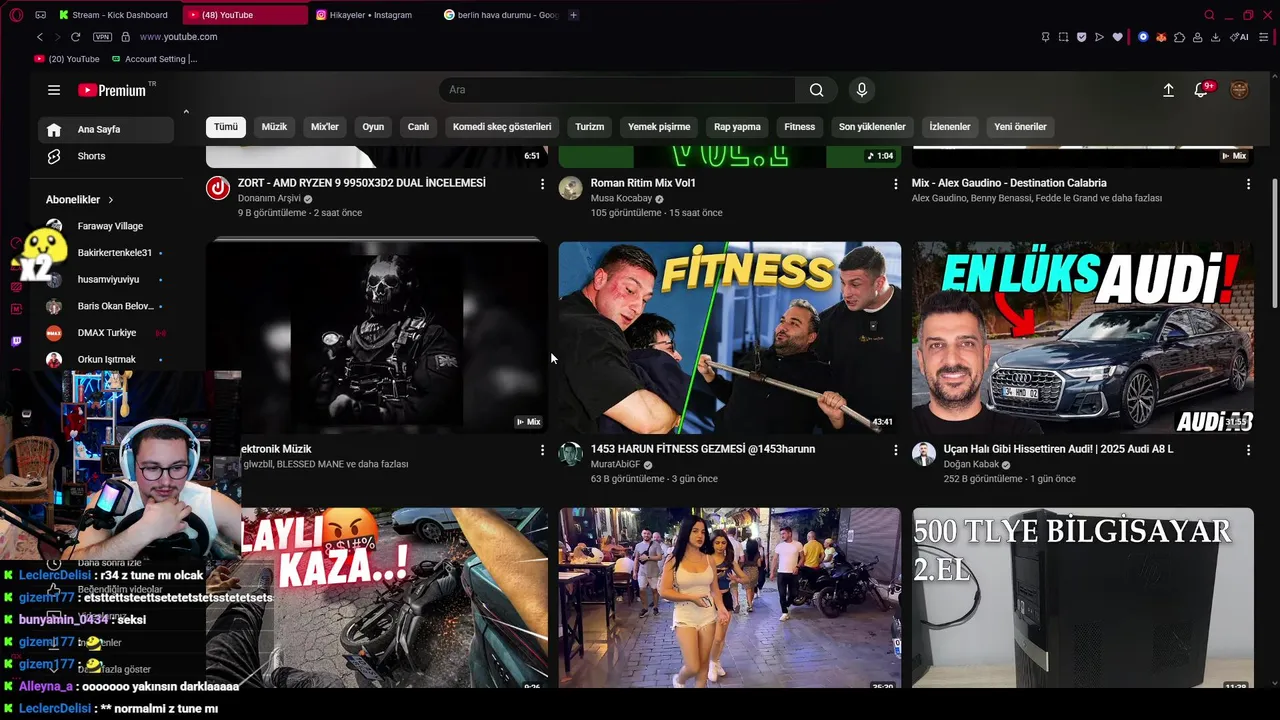The height and width of the screenshot is (720, 1280).
Task: Click Account Setting bookmark
Action: pos(155,59)
